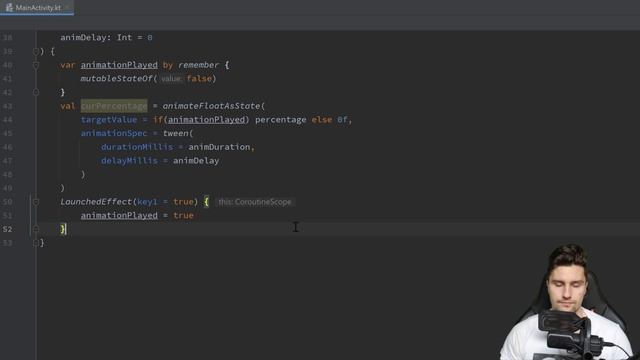Click 'animationPlayed' assignment on line 51
The height and width of the screenshot is (360, 640).
[119, 216]
